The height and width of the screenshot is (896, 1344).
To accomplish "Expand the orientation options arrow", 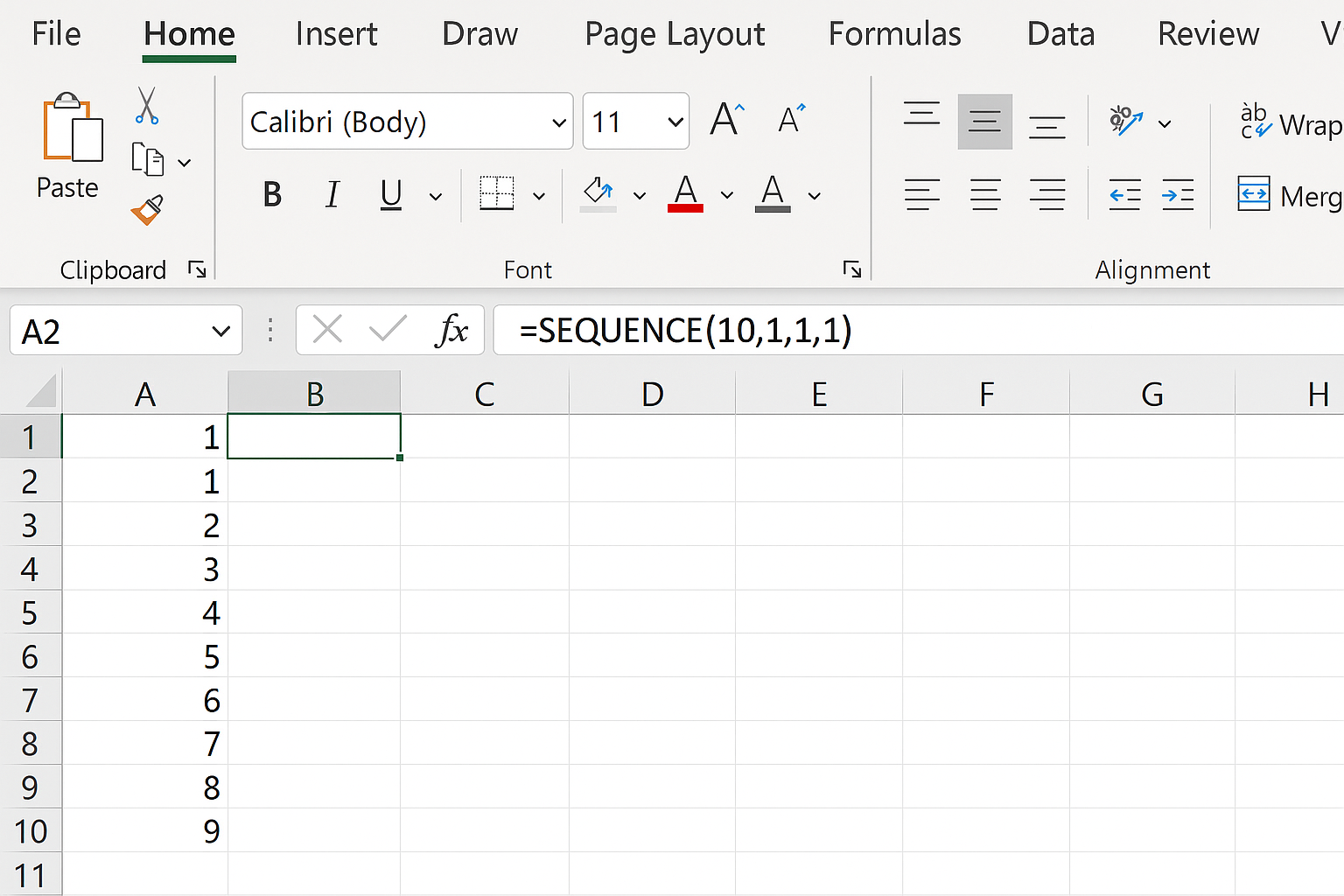I will pos(1165,123).
